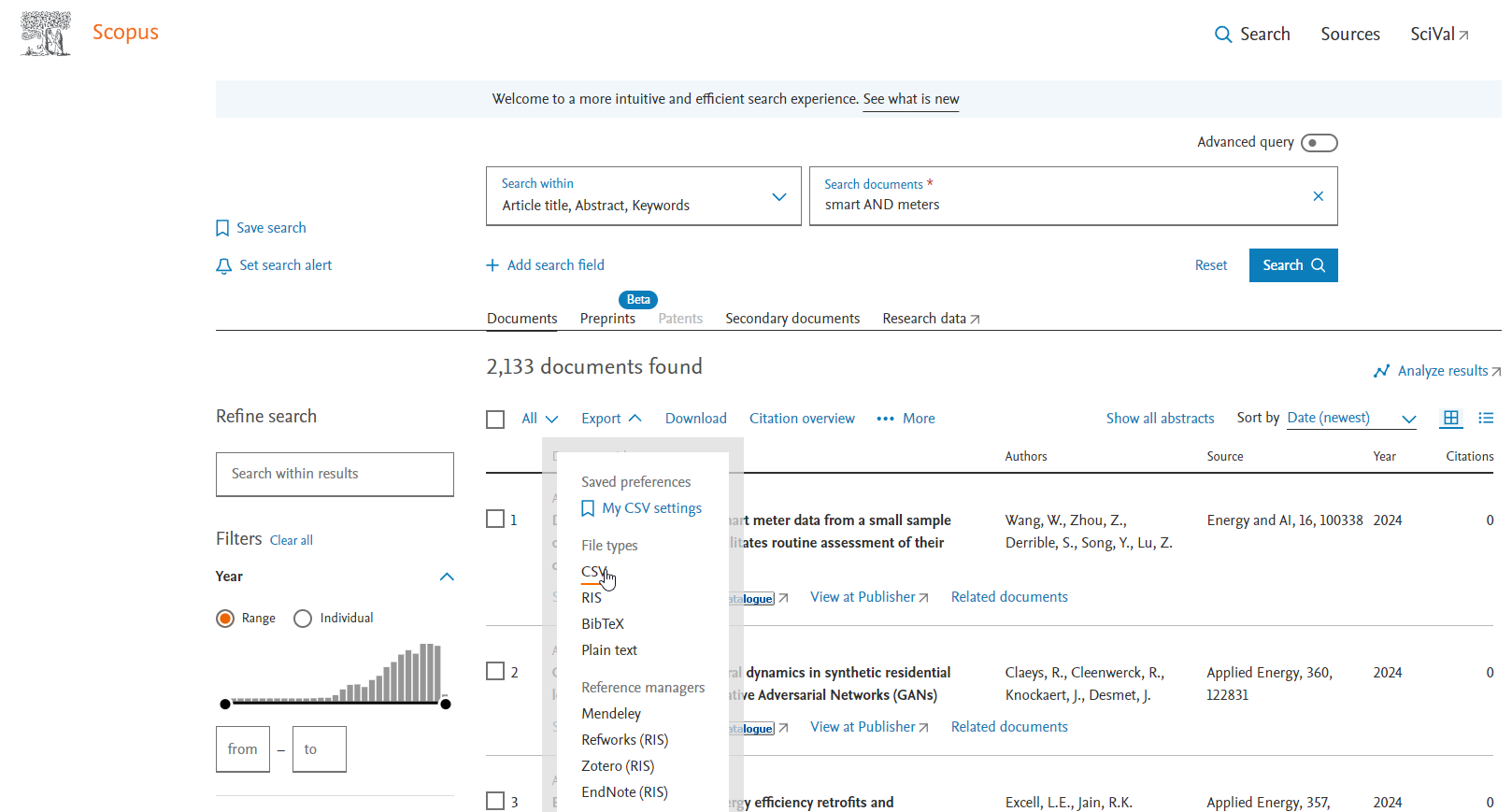
Task: Switch to the Preprints tab
Action: (607, 319)
